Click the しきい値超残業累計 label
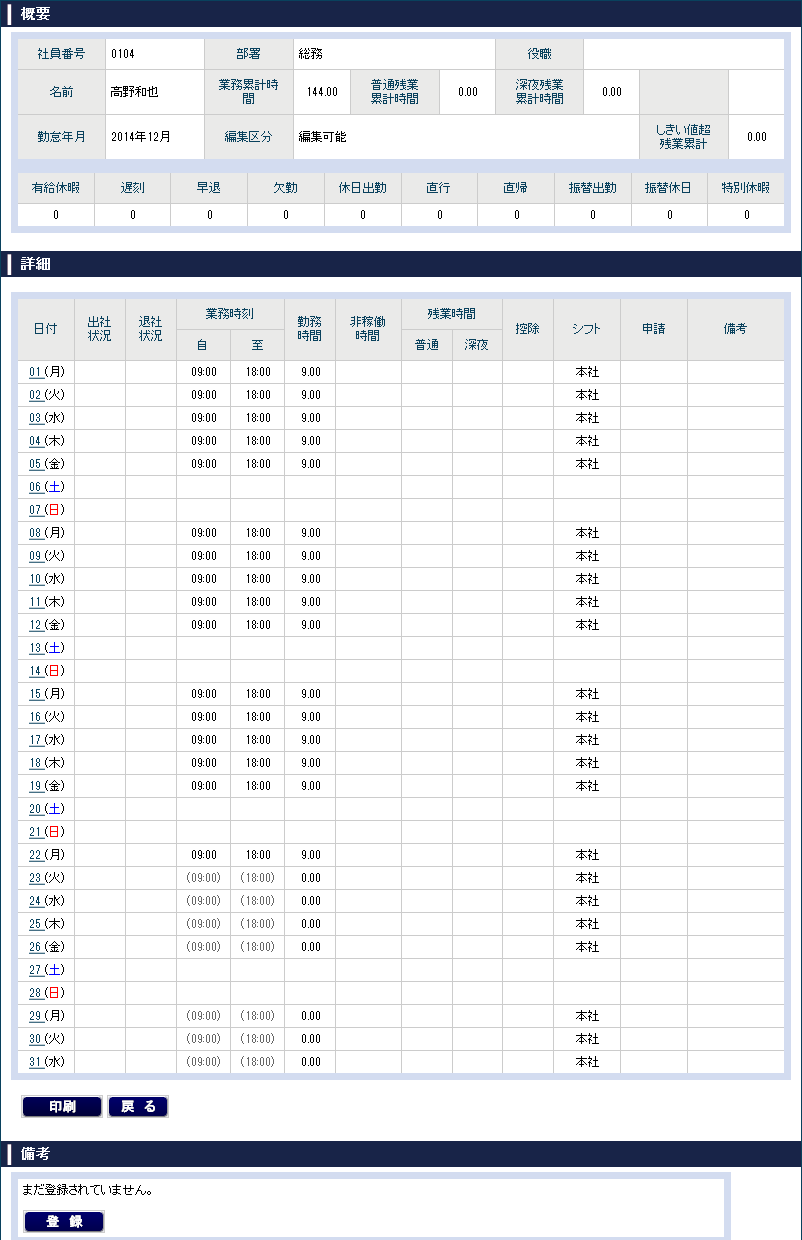 (684, 137)
